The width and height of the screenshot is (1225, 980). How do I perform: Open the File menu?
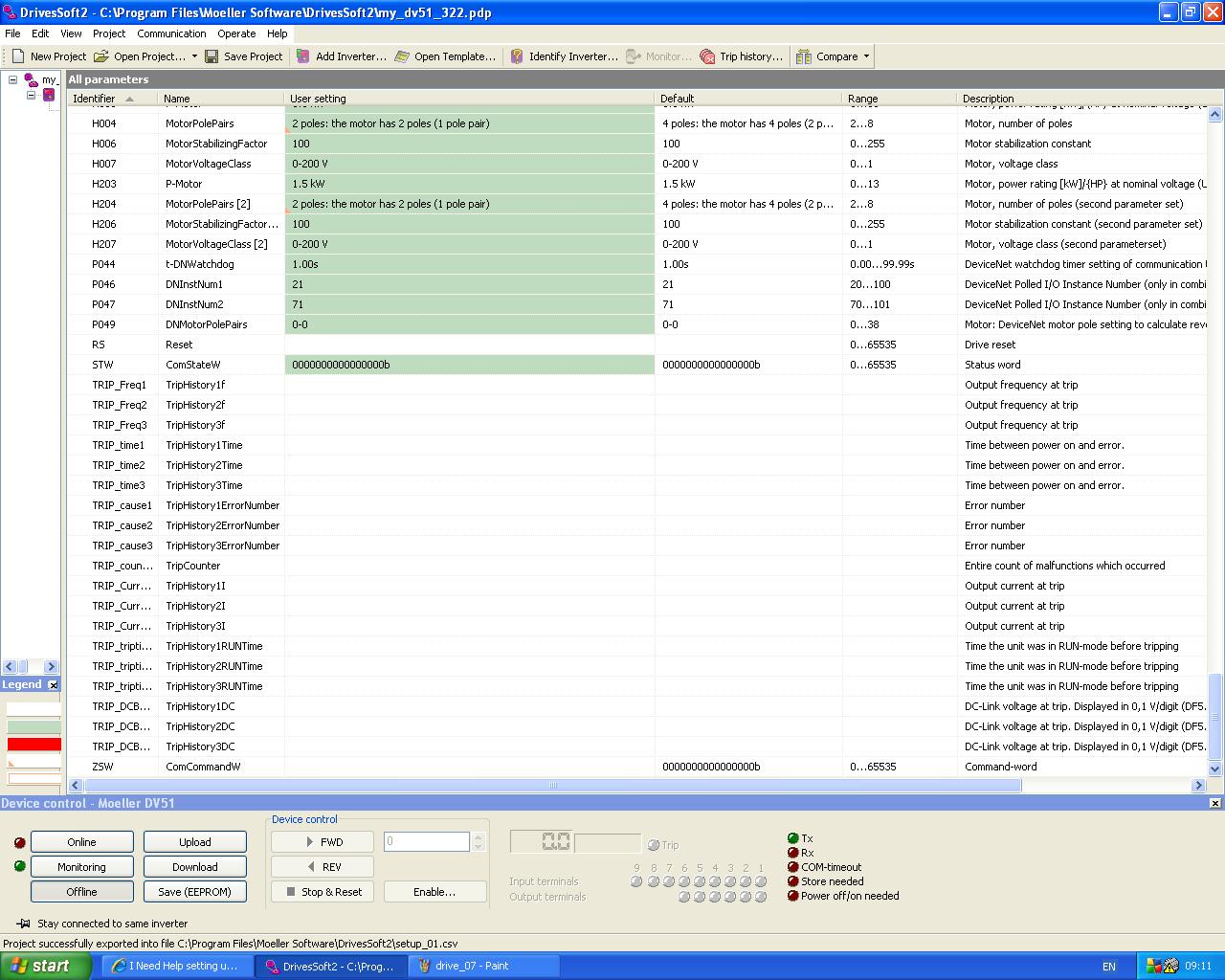coord(12,33)
